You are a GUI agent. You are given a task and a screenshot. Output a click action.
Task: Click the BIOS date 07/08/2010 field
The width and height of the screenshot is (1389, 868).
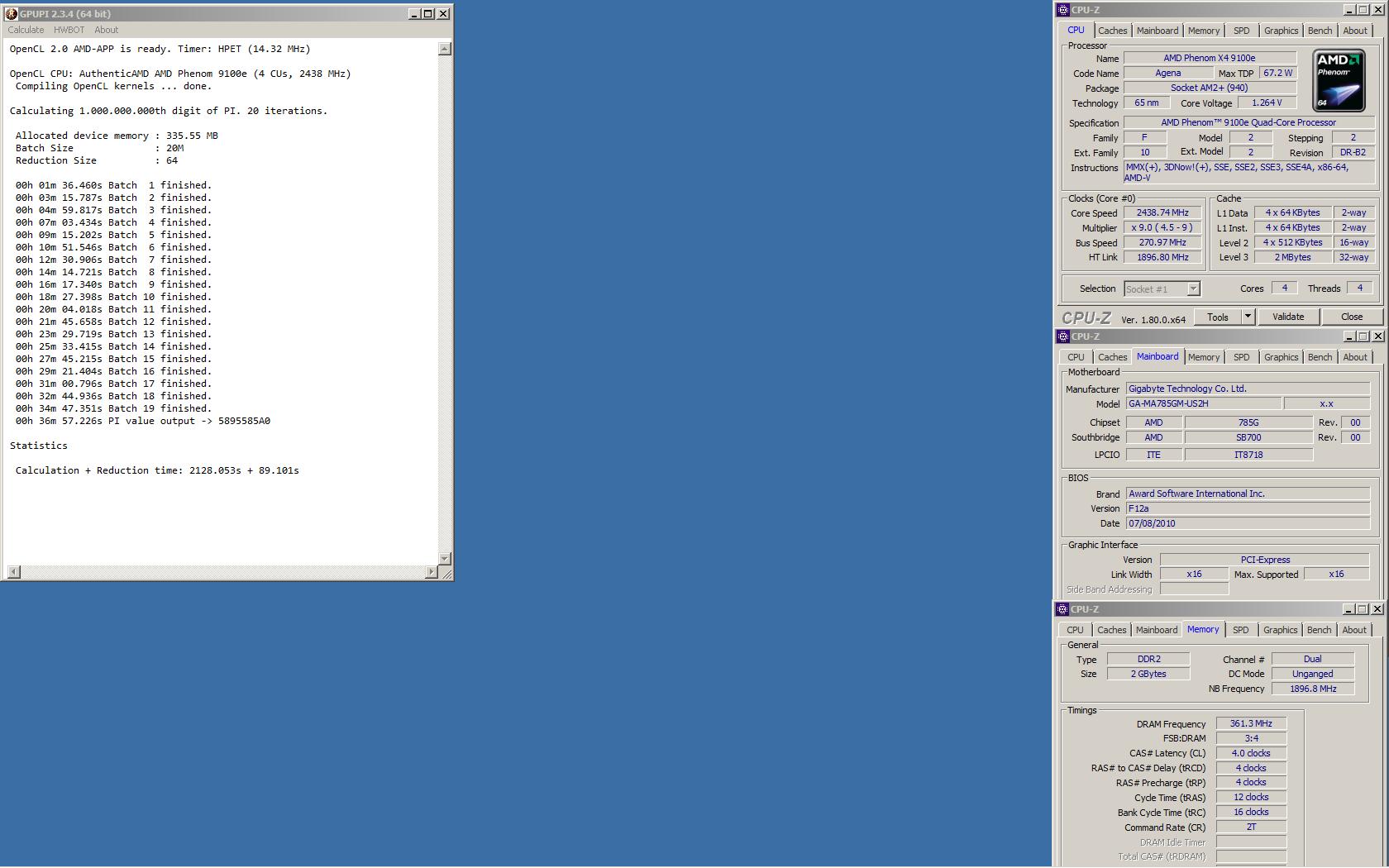point(1248,523)
